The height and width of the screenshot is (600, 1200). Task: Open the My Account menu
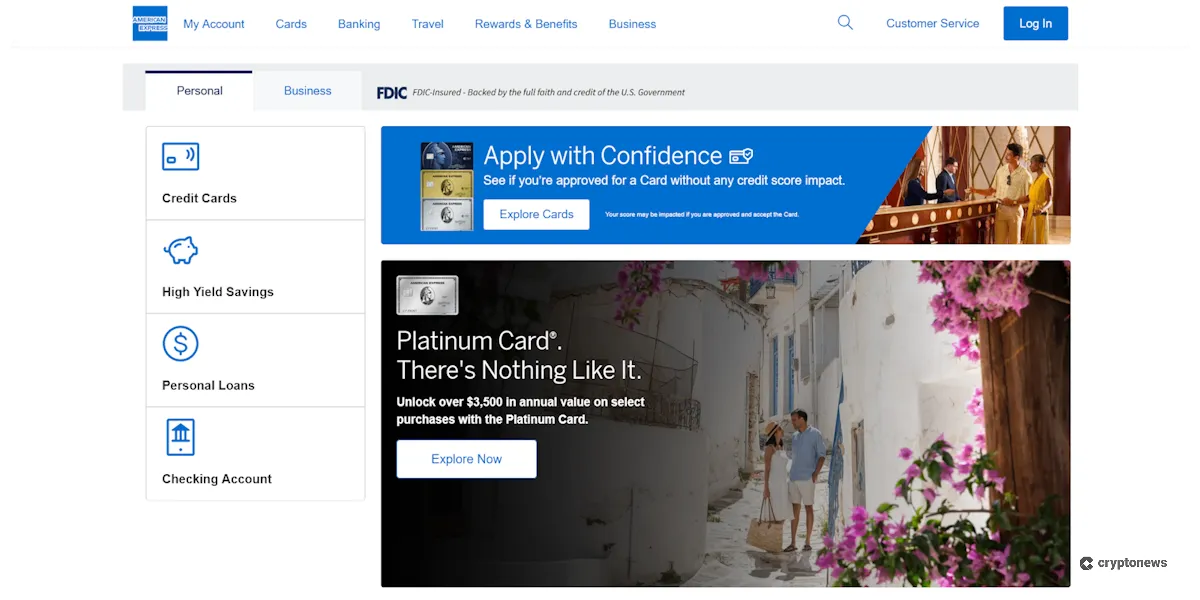pos(214,23)
